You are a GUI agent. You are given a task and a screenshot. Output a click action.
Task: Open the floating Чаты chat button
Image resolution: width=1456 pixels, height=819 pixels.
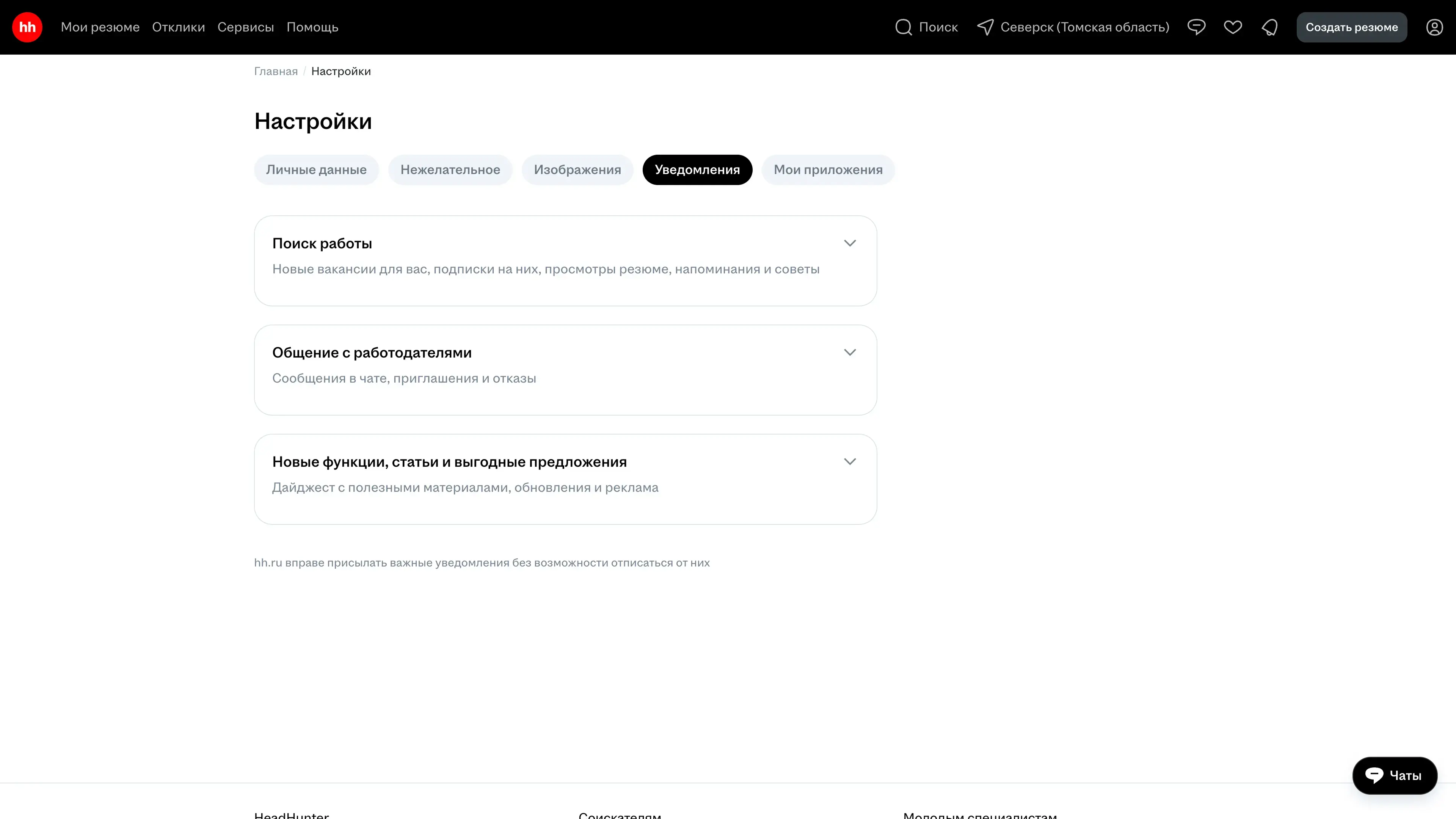[x=1394, y=775]
